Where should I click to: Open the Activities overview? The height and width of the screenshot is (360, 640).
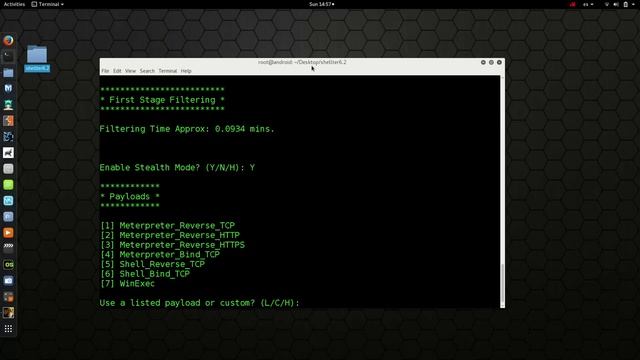[14, 4]
